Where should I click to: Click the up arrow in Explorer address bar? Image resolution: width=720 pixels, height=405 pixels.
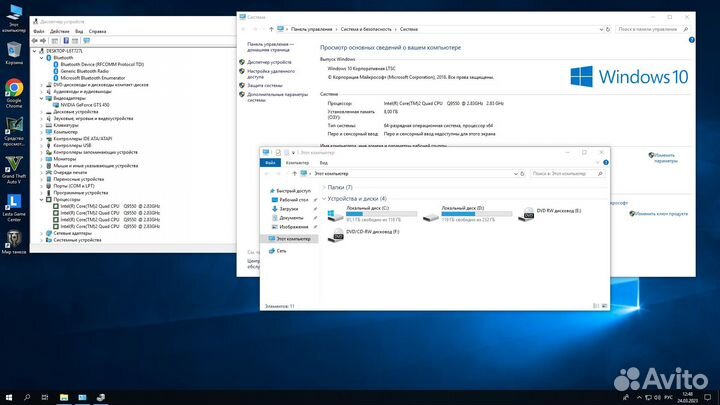coord(294,174)
